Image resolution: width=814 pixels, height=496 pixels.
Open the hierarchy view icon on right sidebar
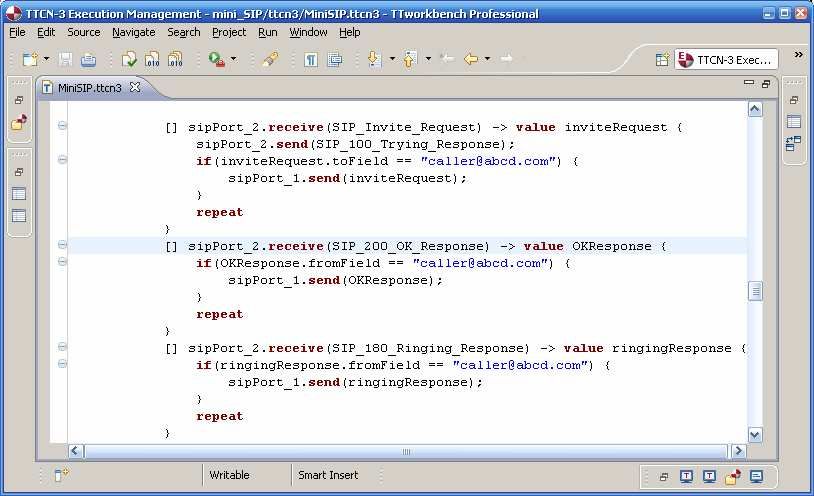[x=793, y=143]
